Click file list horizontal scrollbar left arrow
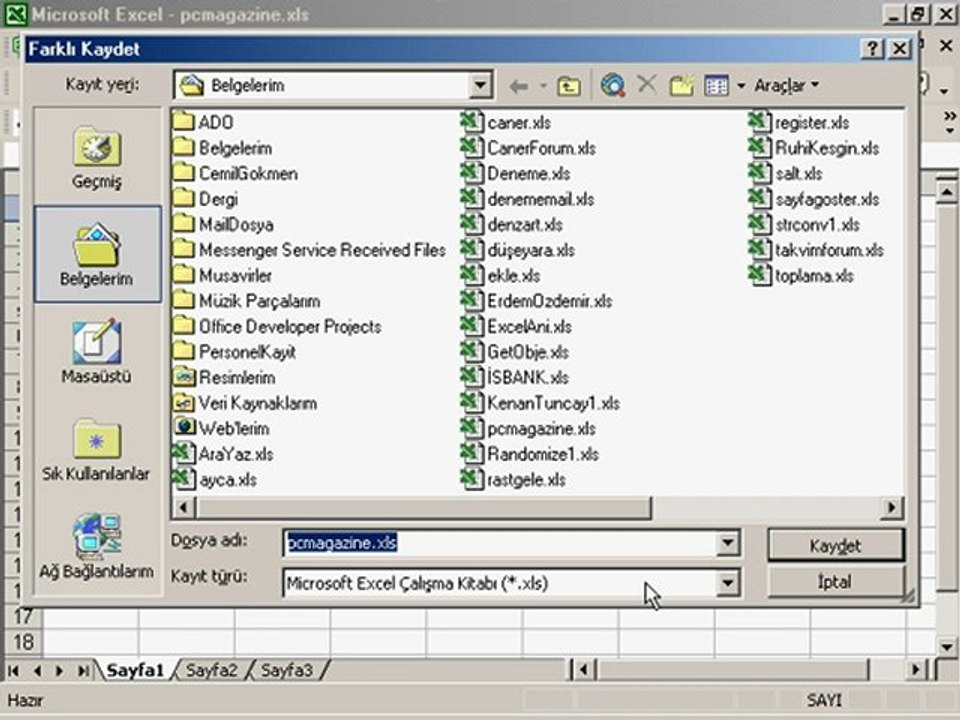The image size is (960, 720). point(184,508)
